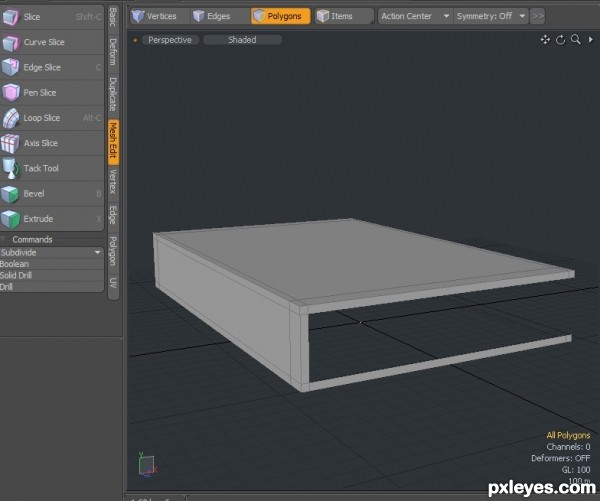The height and width of the screenshot is (501, 600).
Task: Select the Curve Slice tool icon
Action: [x=10, y=42]
